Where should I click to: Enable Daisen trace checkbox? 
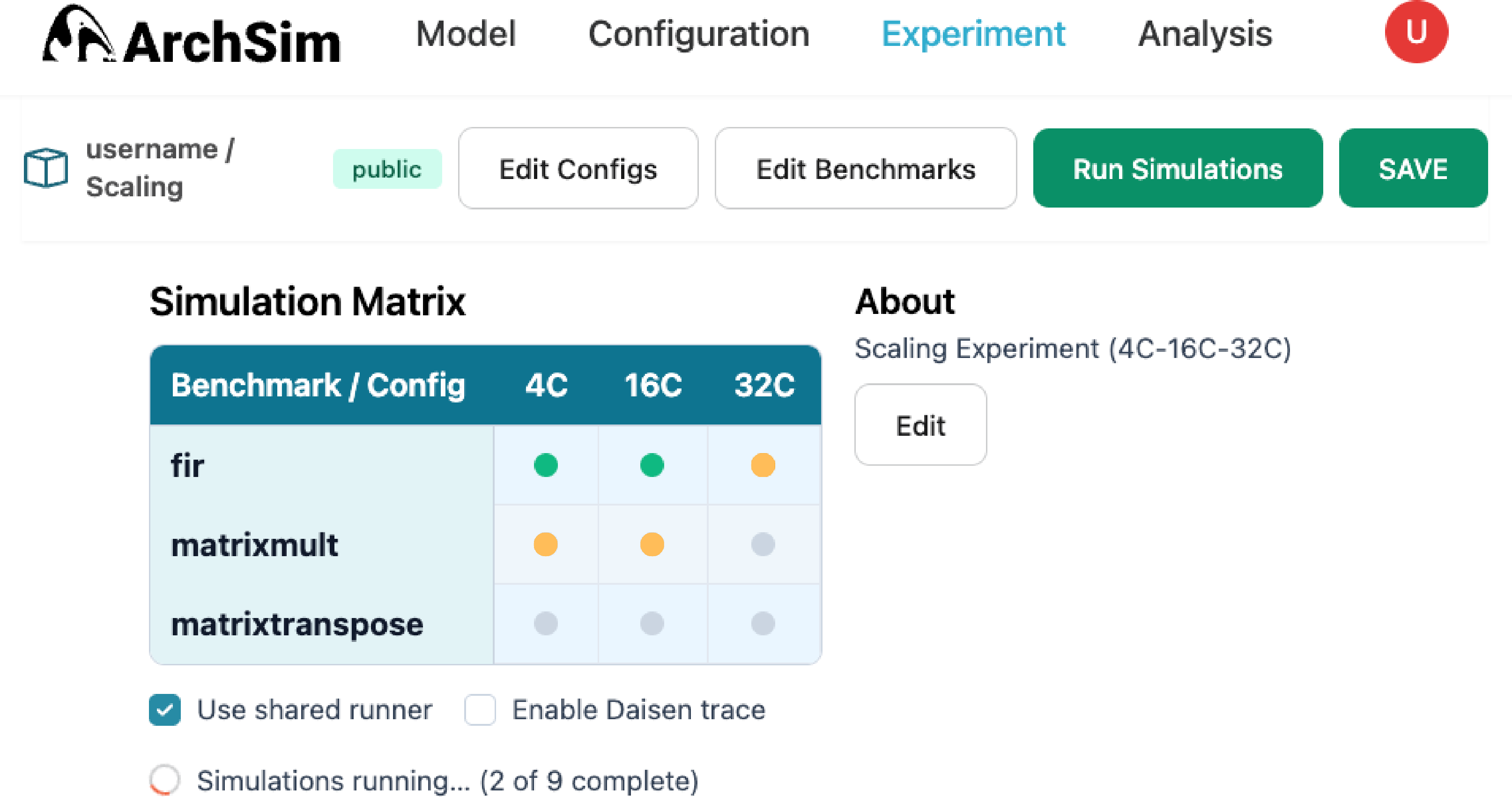click(x=480, y=709)
